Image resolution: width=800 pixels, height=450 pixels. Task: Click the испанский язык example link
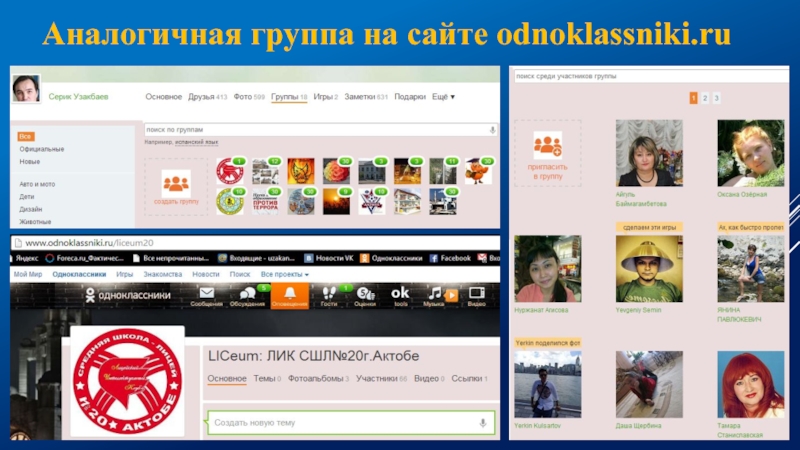click(196, 142)
